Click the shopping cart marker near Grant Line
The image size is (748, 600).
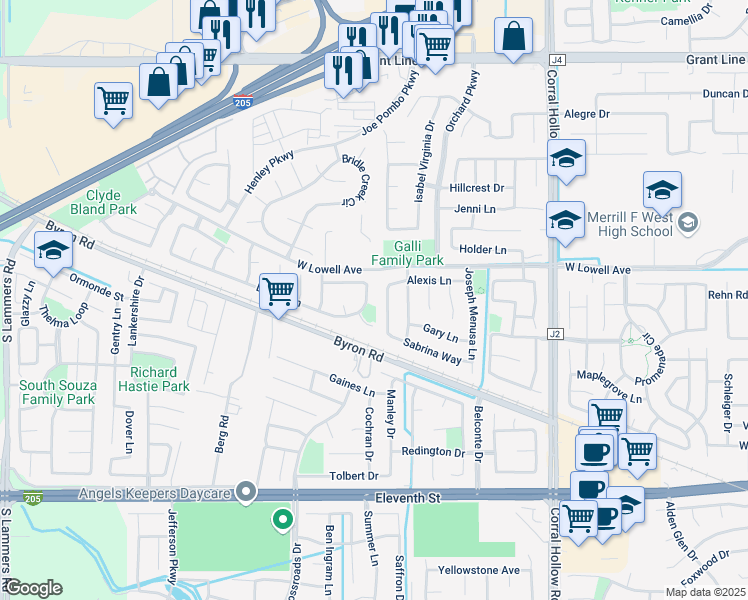pos(435,48)
